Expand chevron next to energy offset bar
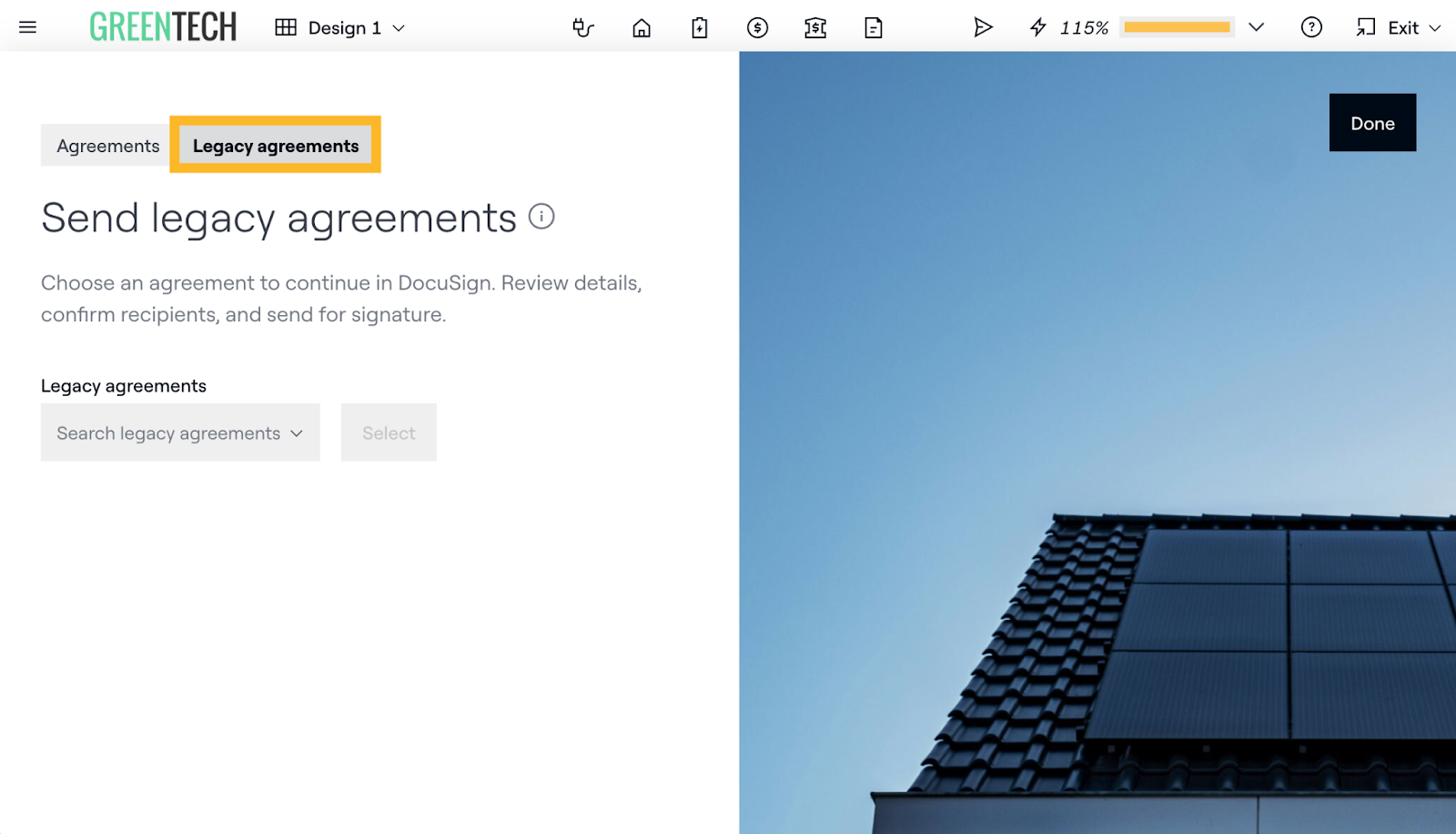The width and height of the screenshot is (1456, 834). (1257, 27)
